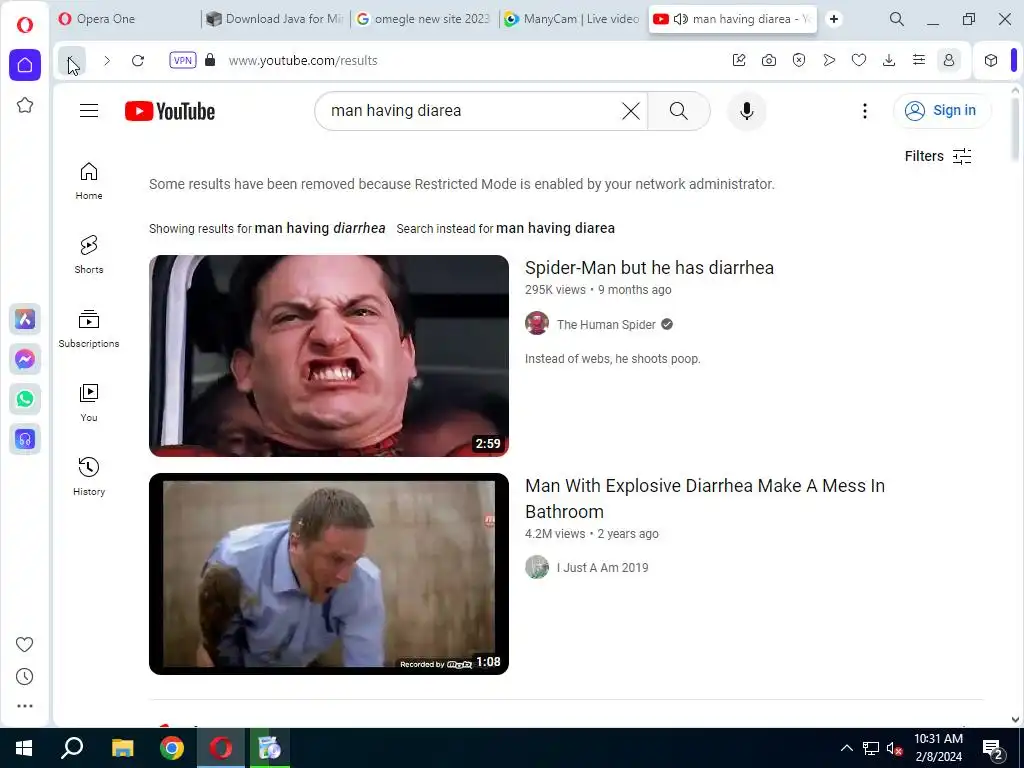The image size is (1024, 768).
Task: Open YouTube settings three-dot menu
Action: [865, 111]
